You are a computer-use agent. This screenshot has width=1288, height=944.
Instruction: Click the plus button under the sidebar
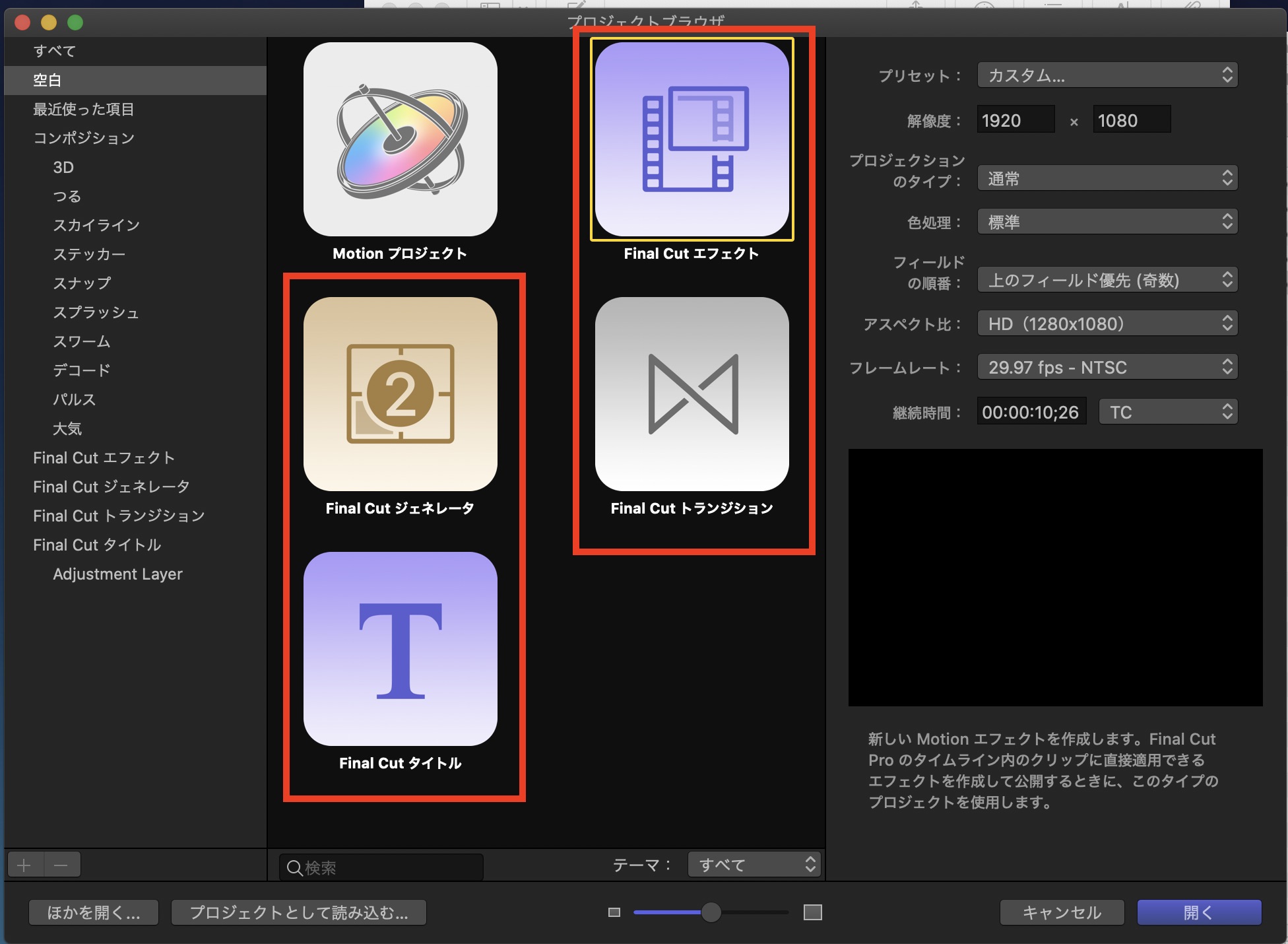click(25, 865)
